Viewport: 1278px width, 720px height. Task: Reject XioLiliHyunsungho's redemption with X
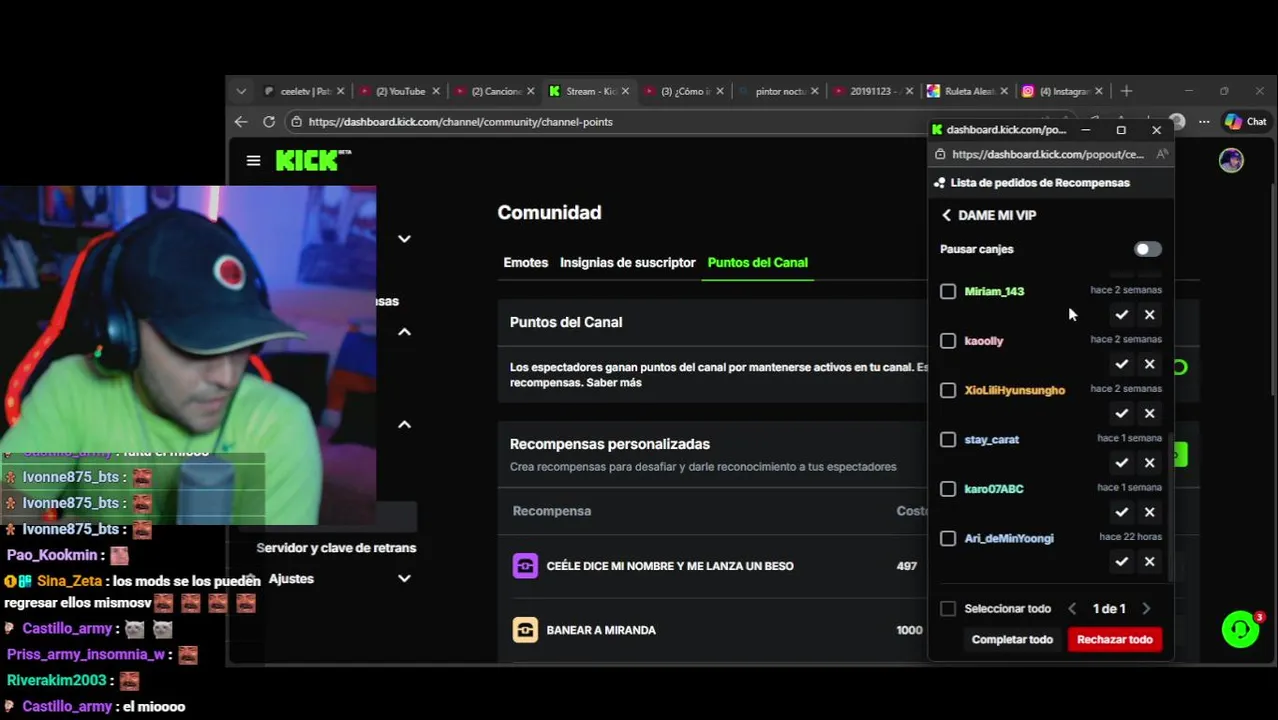[x=1149, y=413]
